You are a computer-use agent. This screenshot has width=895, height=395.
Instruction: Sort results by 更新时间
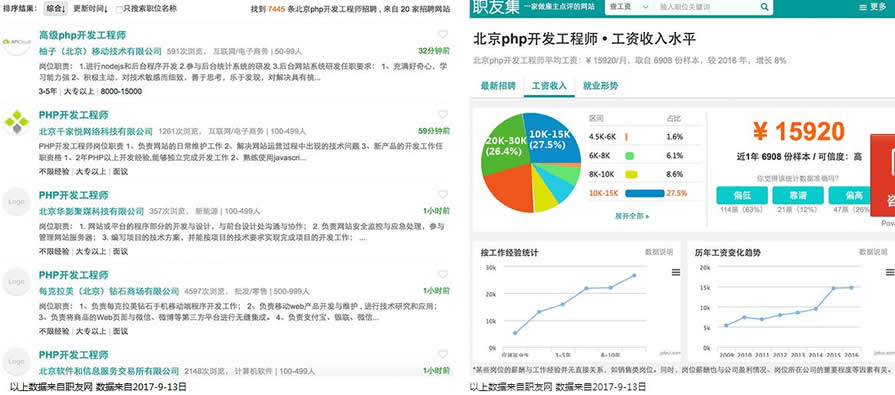click(91, 9)
